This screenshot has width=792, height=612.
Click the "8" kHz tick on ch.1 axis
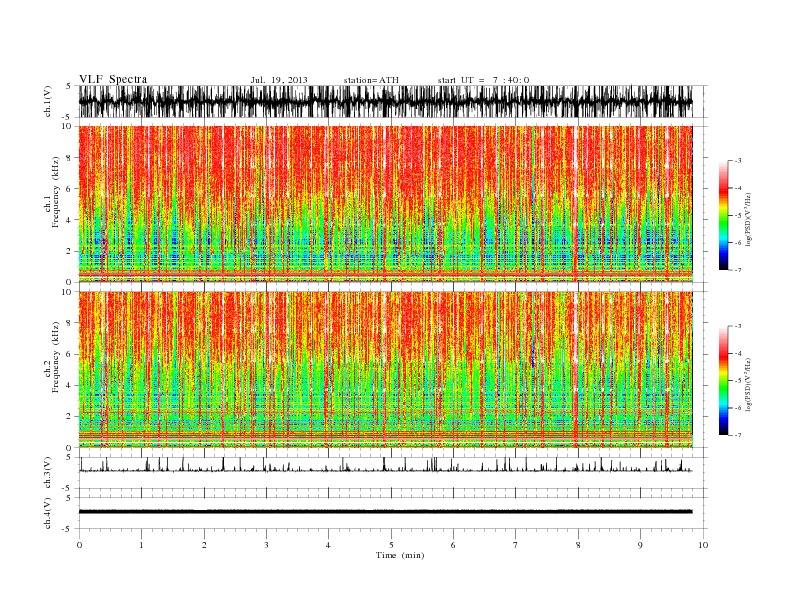pos(70,158)
